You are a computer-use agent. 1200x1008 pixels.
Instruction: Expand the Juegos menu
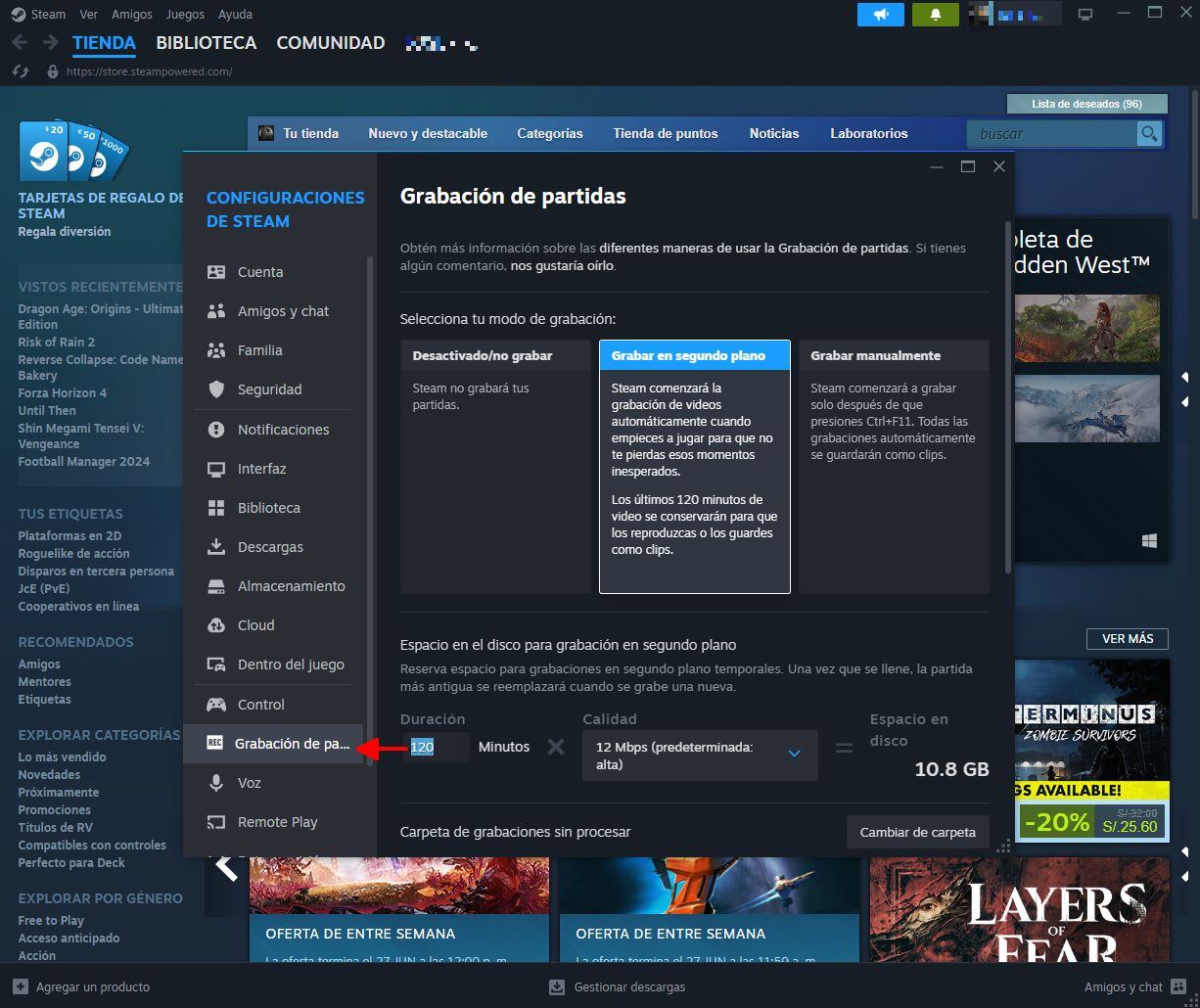(185, 14)
